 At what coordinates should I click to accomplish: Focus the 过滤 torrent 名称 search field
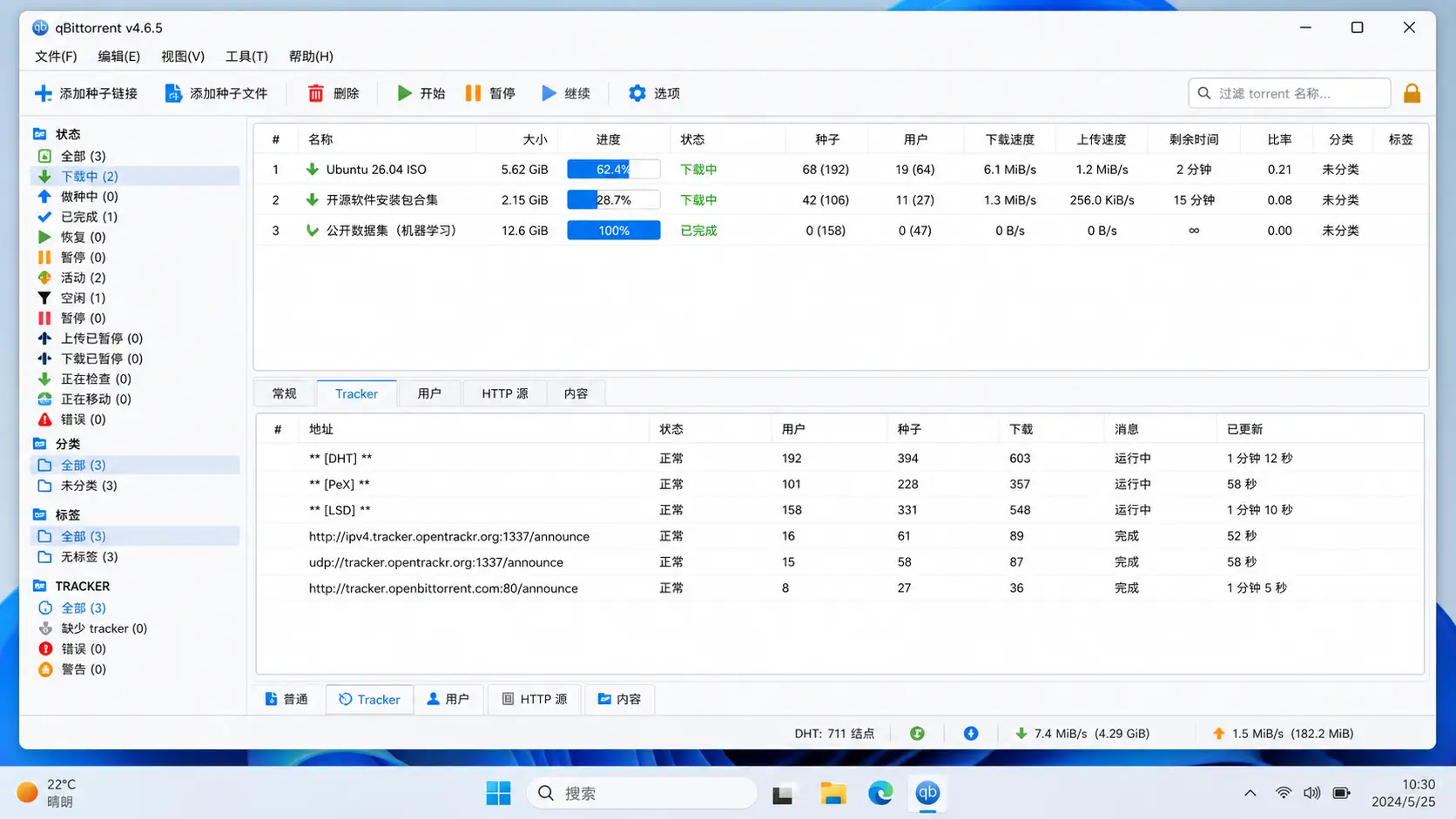[1289, 93]
